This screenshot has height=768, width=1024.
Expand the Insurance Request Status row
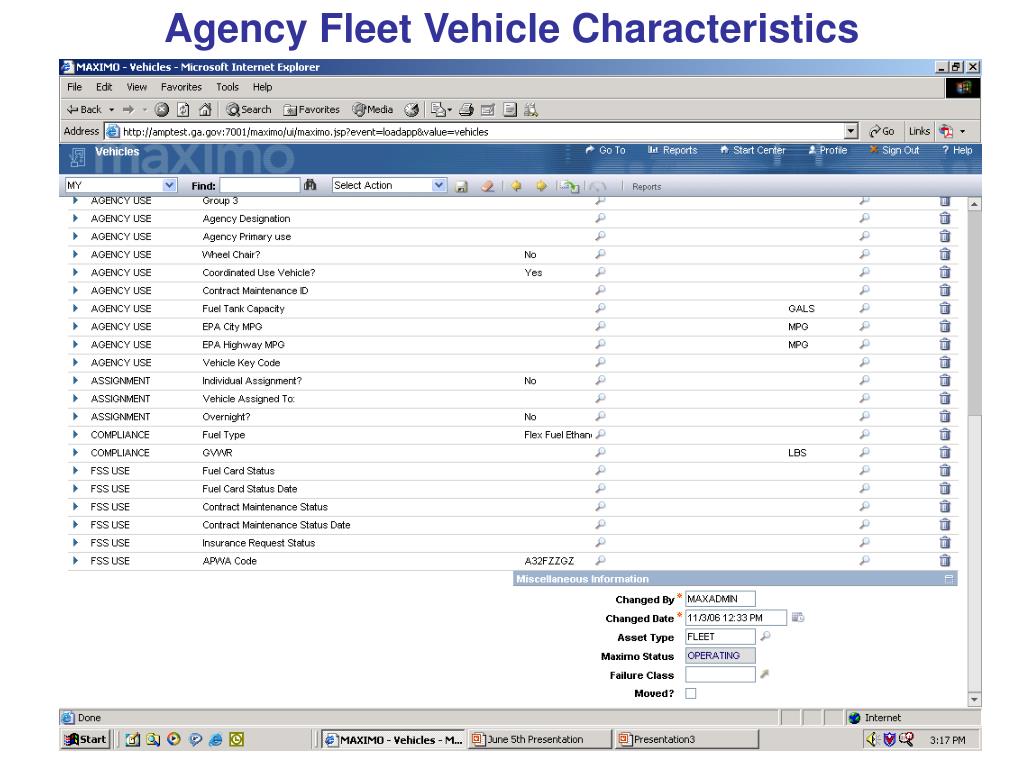pyautogui.click(x=75, y=543)
